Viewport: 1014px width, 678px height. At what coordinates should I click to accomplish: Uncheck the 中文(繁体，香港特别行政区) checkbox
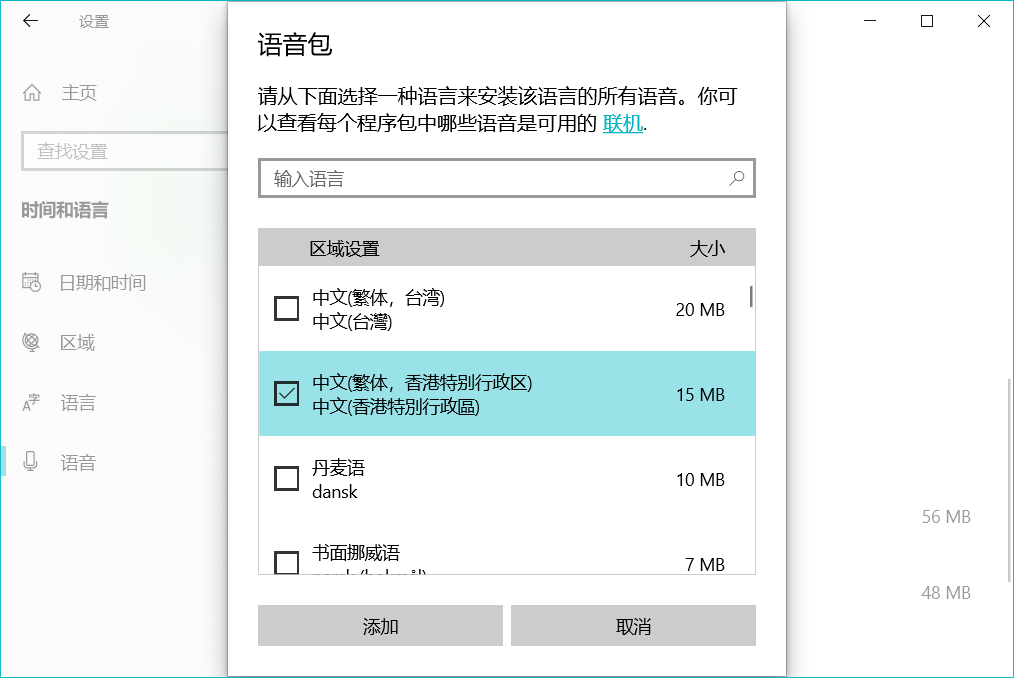(285, 393)
